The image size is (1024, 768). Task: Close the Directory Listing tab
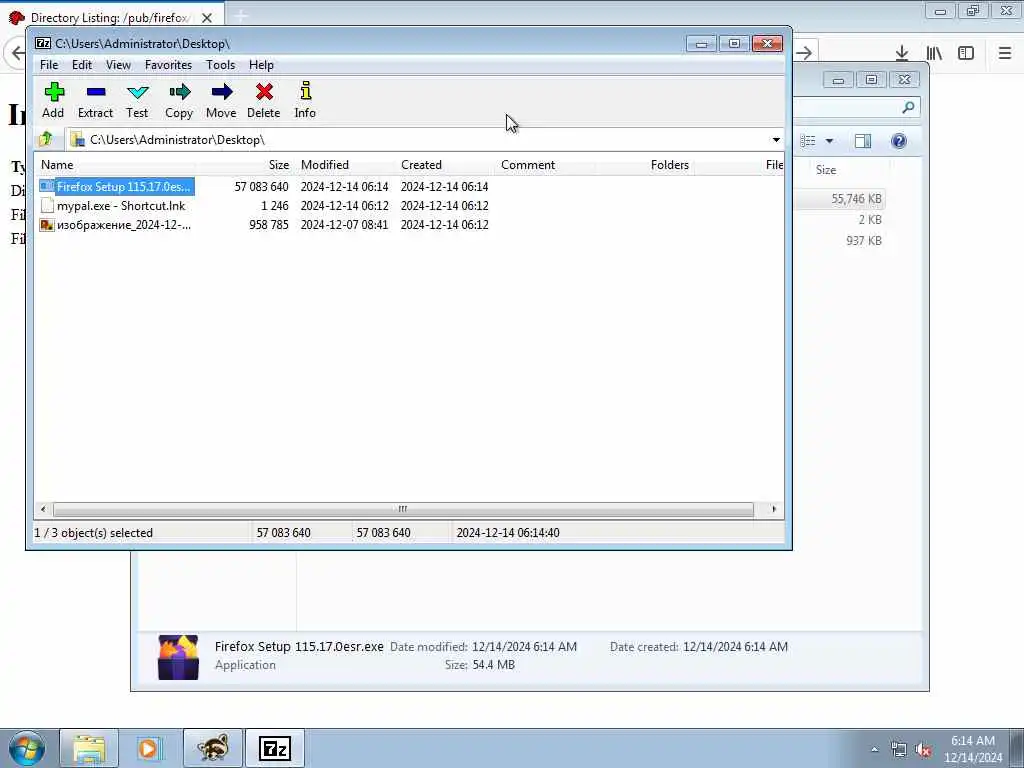(207, 18)
